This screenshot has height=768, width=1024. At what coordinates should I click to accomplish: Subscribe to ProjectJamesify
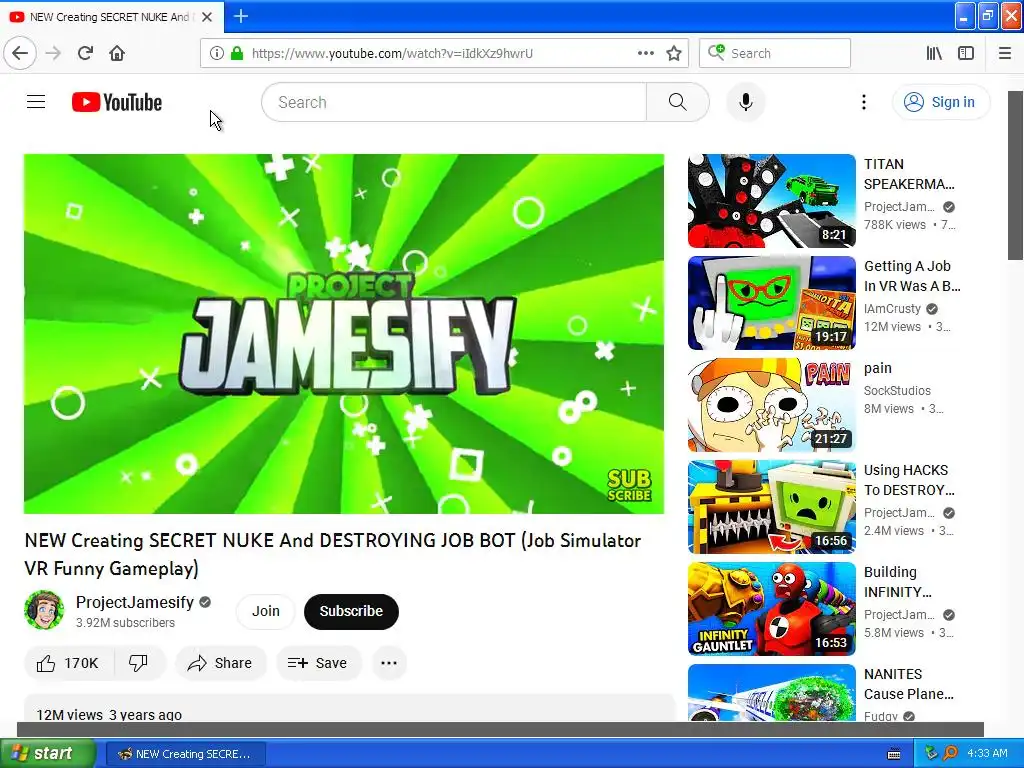click(351, 611)
